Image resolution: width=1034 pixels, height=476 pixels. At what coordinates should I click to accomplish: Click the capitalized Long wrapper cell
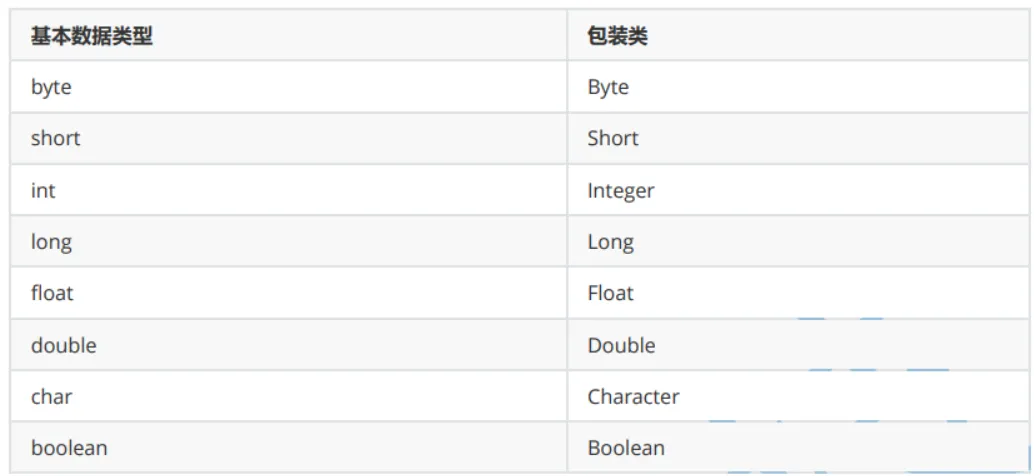610,242
